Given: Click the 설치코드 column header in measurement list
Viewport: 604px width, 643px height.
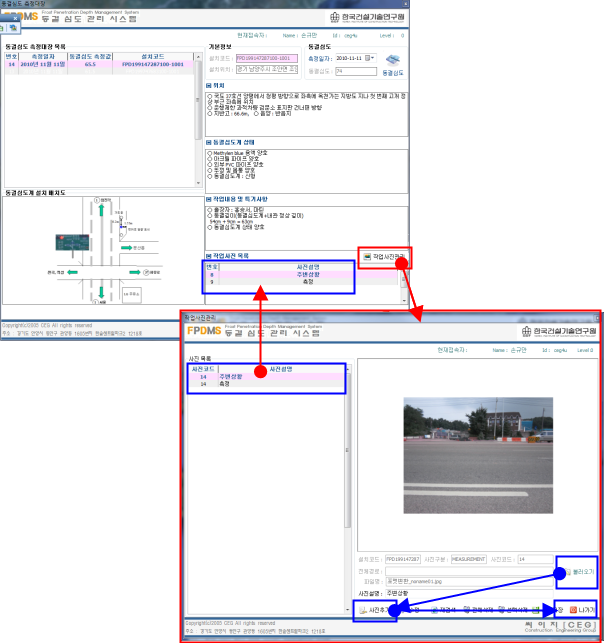Looking at the screenshot, I should pyautogui.click(x=153, y=57).
